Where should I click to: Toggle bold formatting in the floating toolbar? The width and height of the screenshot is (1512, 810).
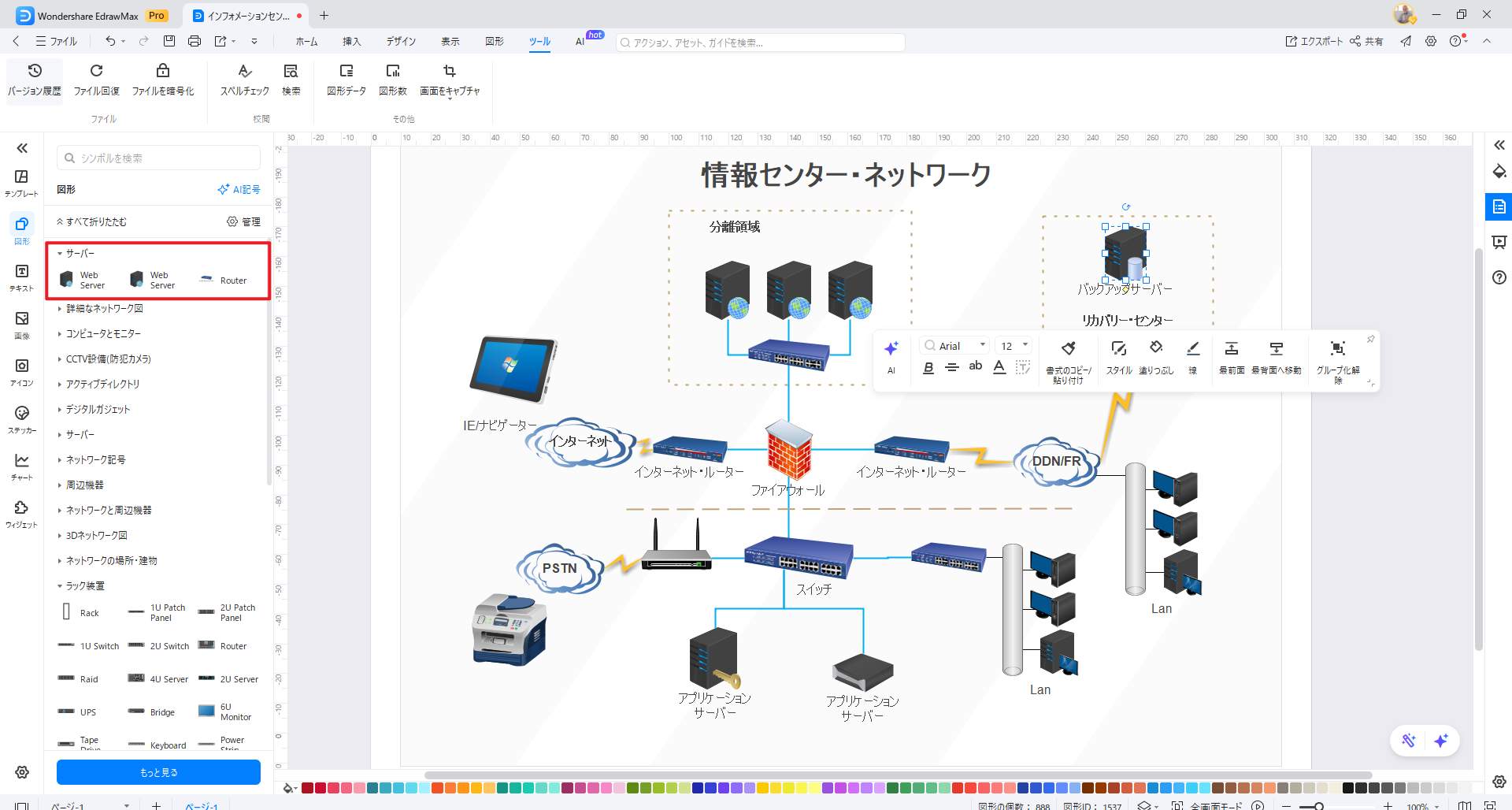928,367
